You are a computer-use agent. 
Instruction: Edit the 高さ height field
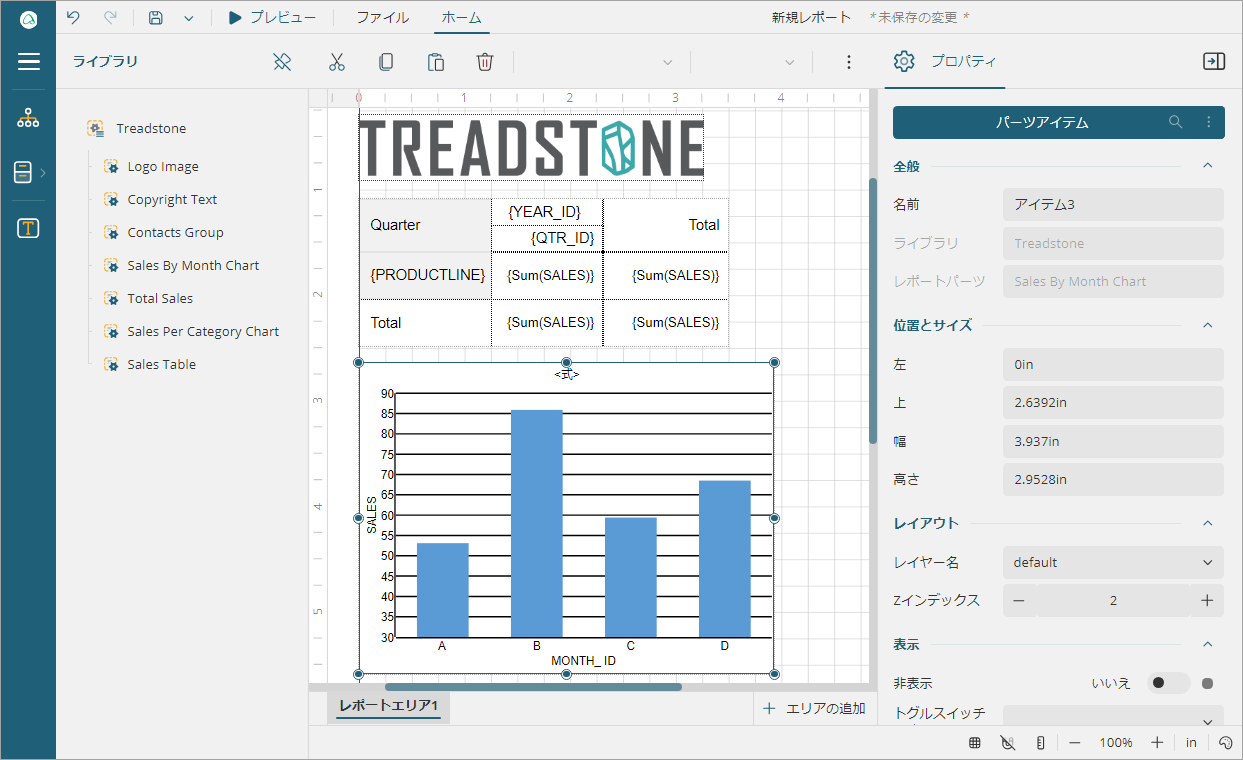[x=1113, y=479]
